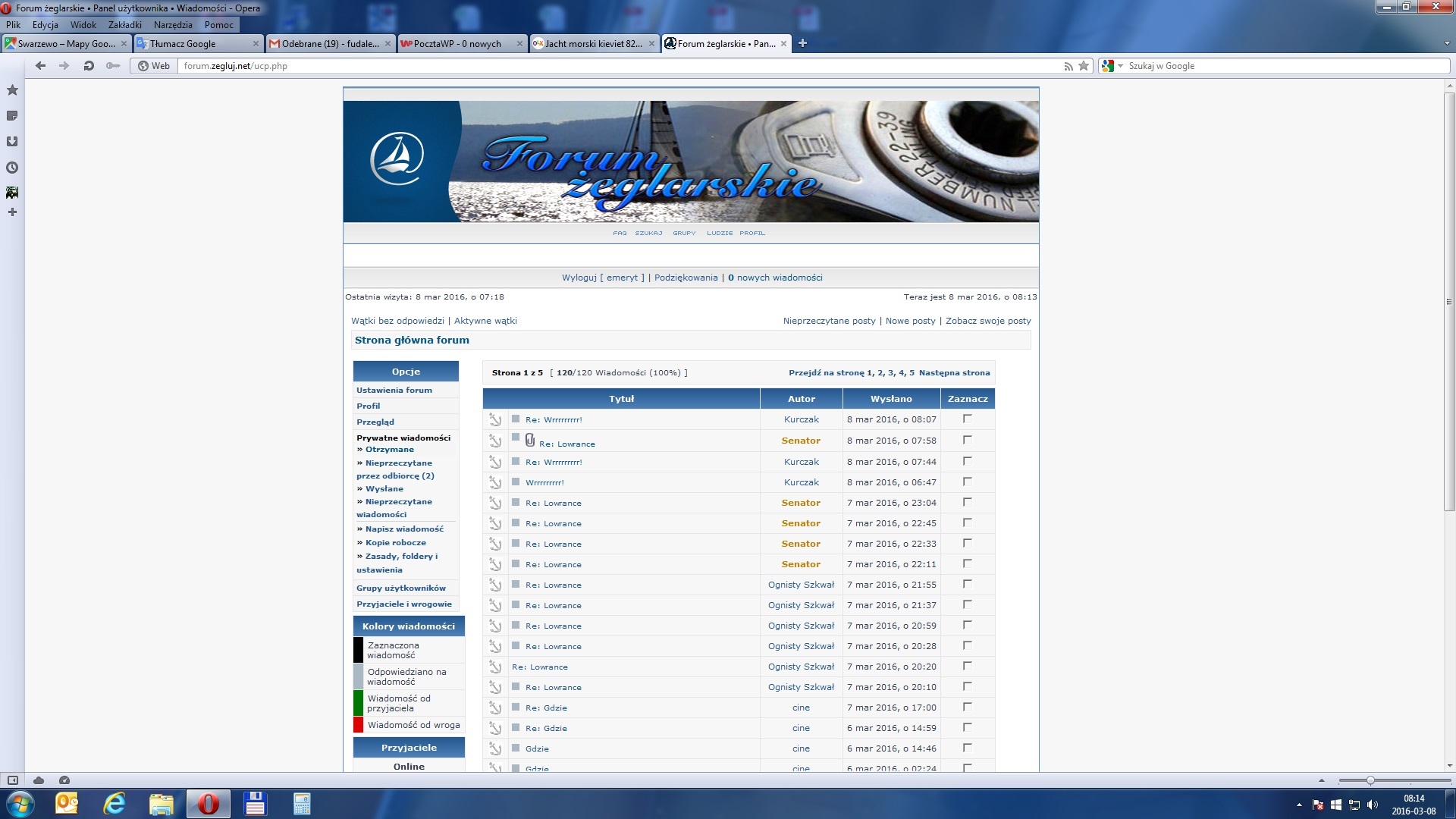This screenshot has width=1456, height=819.
Task: Open the Downloads panel icon in sidebar
Action: tap(12, 142)
